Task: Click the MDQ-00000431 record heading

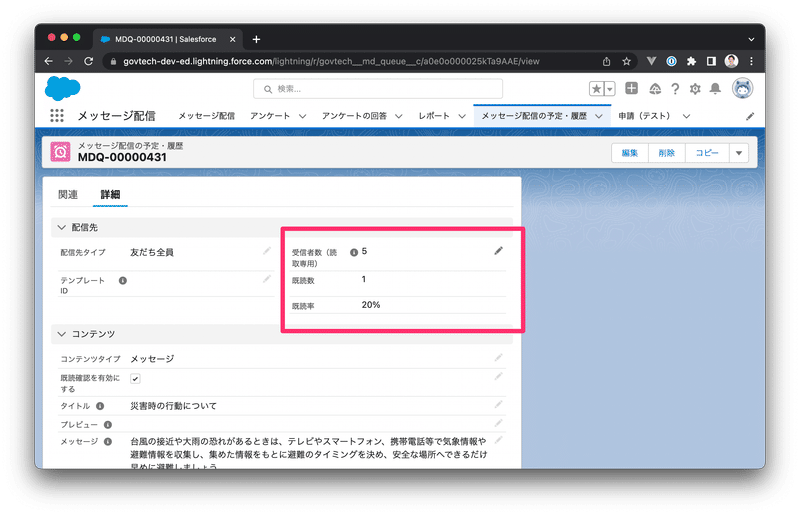Action: pos(122,157)
